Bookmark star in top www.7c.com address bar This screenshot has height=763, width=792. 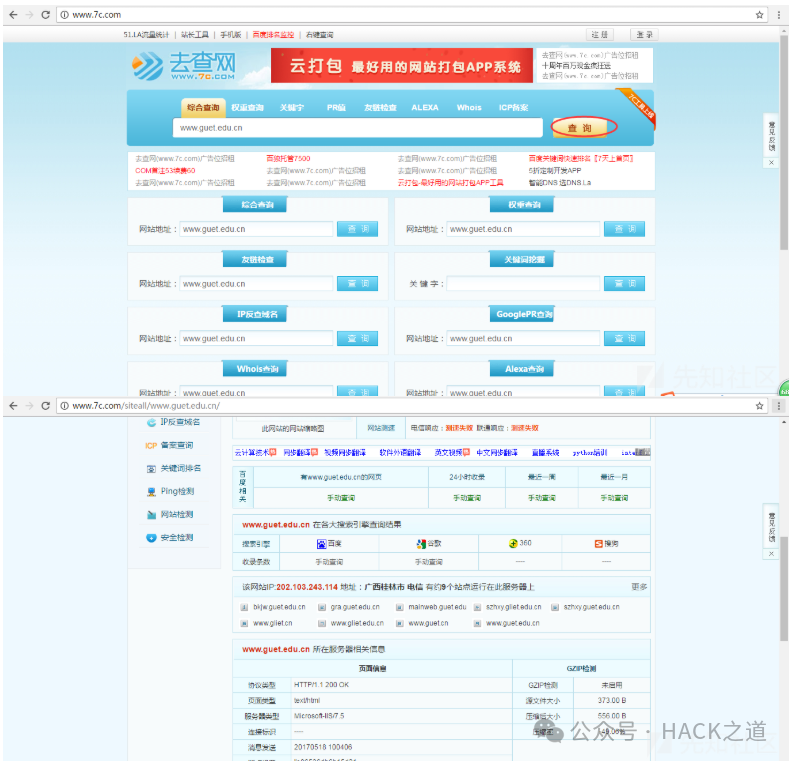759,15
